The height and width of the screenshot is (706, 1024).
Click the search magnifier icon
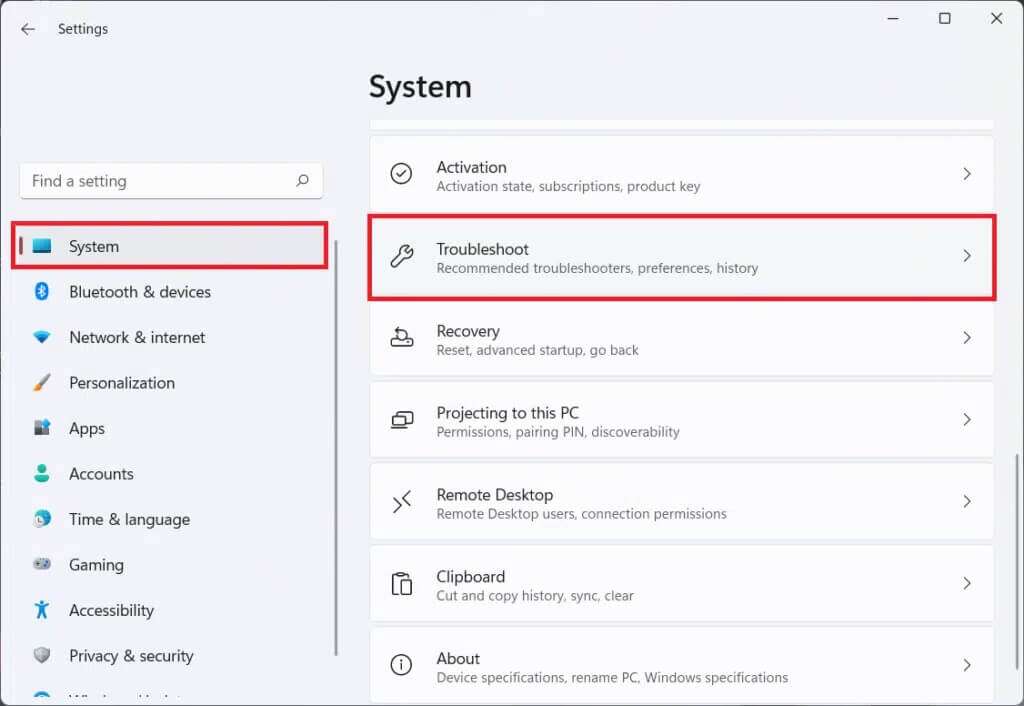tap(302, 181)
